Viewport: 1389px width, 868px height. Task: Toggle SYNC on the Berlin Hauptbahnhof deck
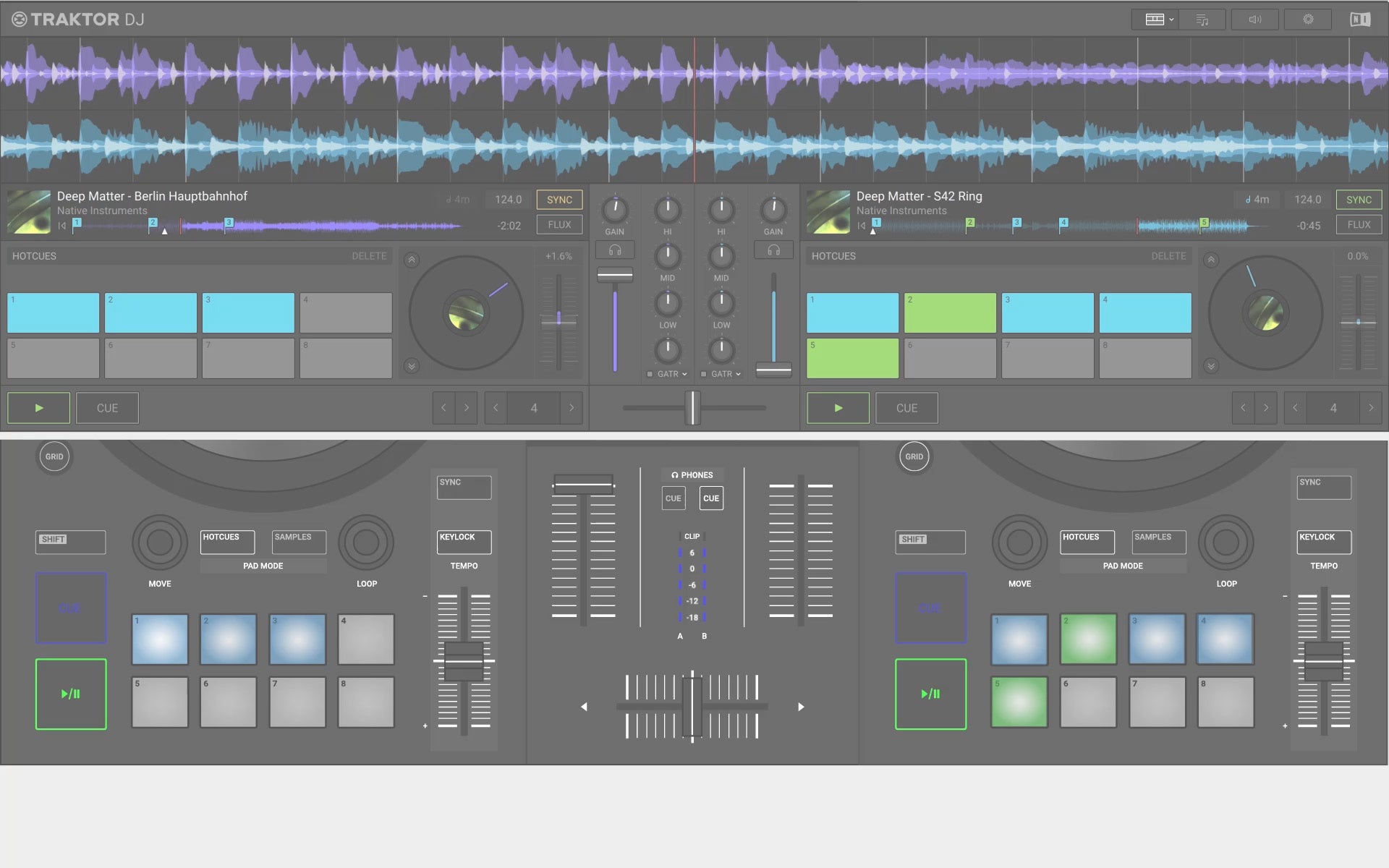coord(559,200)
